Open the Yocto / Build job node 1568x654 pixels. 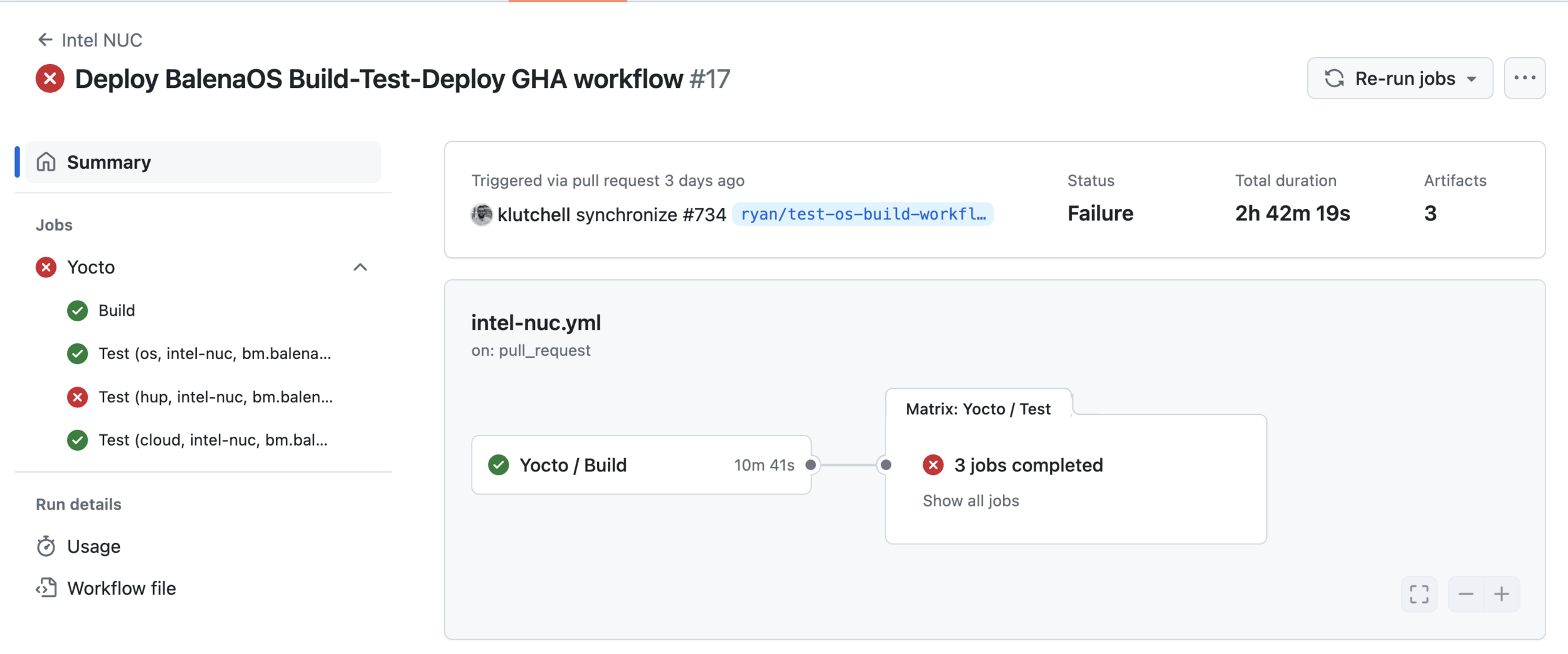click(x=641, y=465)
